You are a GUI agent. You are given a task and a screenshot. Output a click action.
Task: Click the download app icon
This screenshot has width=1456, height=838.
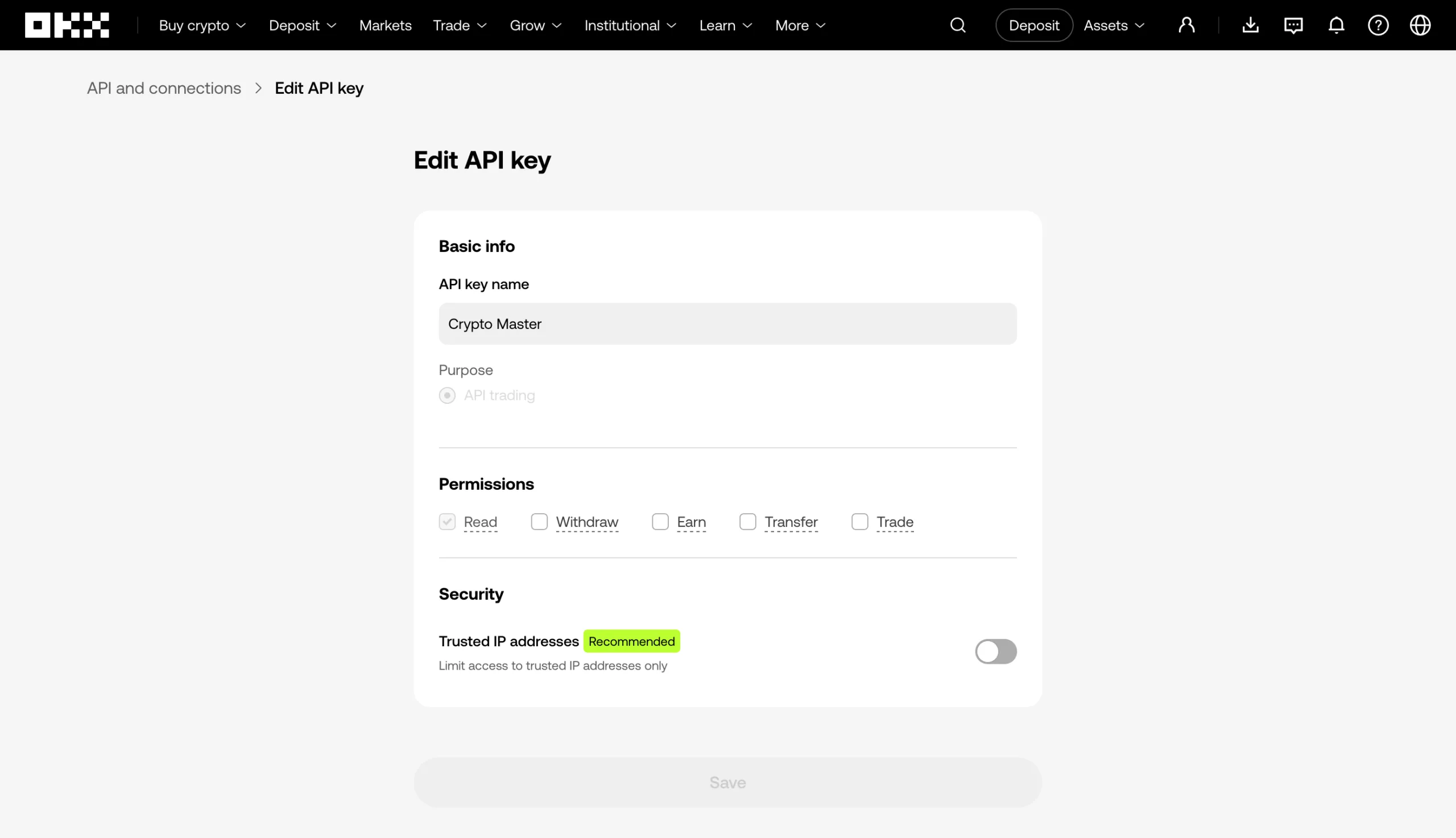point(1251,26)
